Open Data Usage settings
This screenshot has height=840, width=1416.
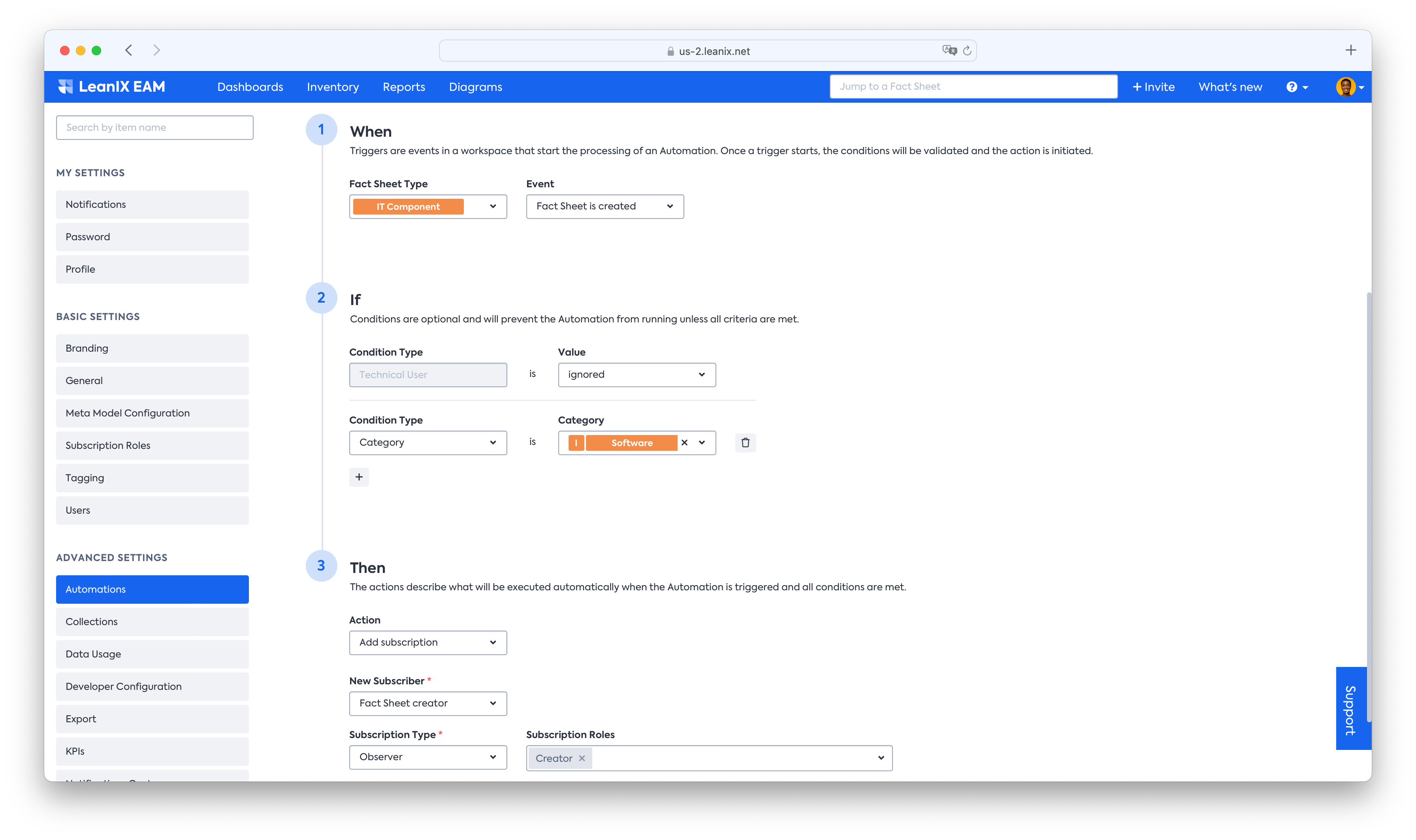[x=152, y=654]
